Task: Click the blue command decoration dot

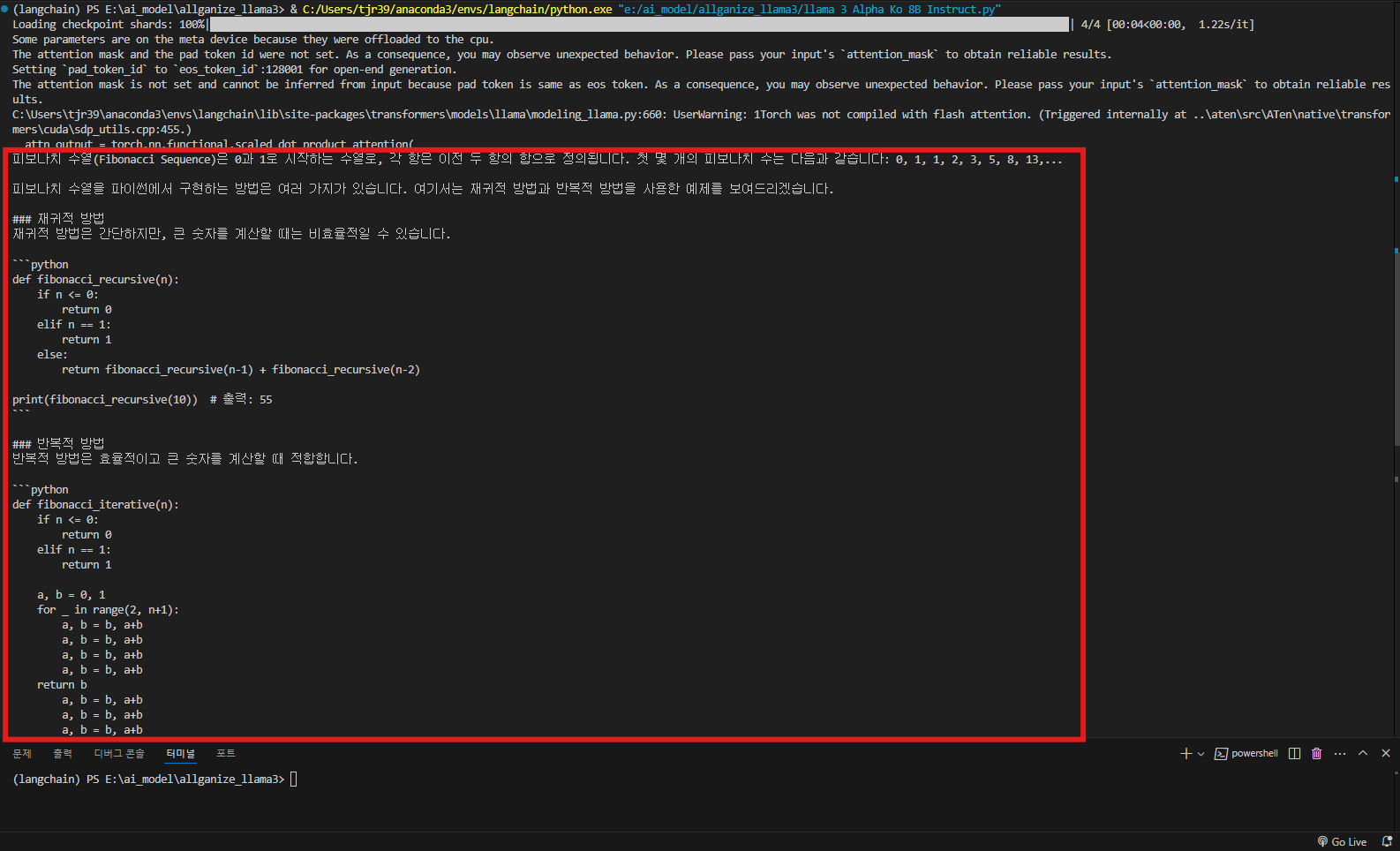Action: (x=4, y=9)
